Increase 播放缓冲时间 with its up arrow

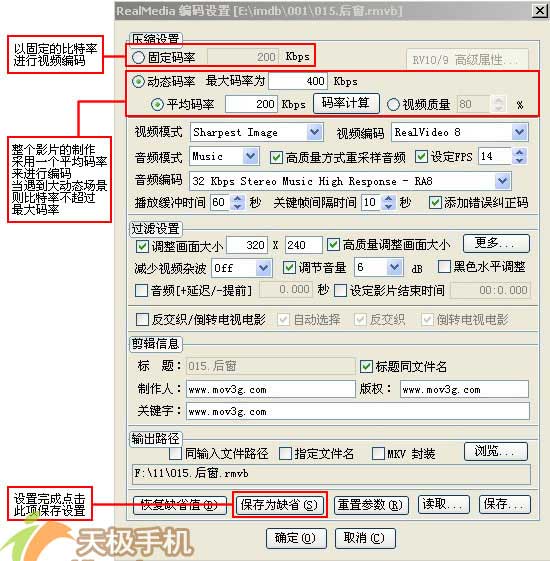tap(238, 199)
